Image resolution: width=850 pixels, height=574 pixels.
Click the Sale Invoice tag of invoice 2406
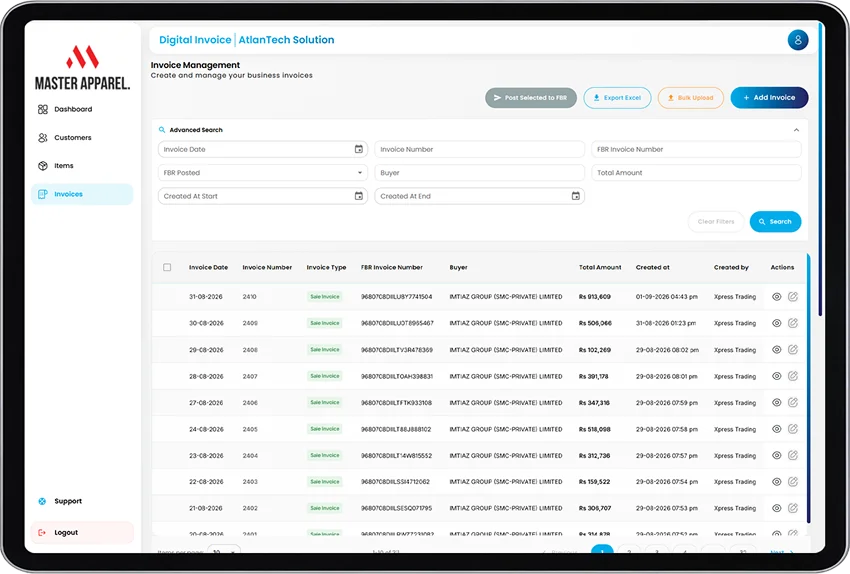tap(325, 403)
